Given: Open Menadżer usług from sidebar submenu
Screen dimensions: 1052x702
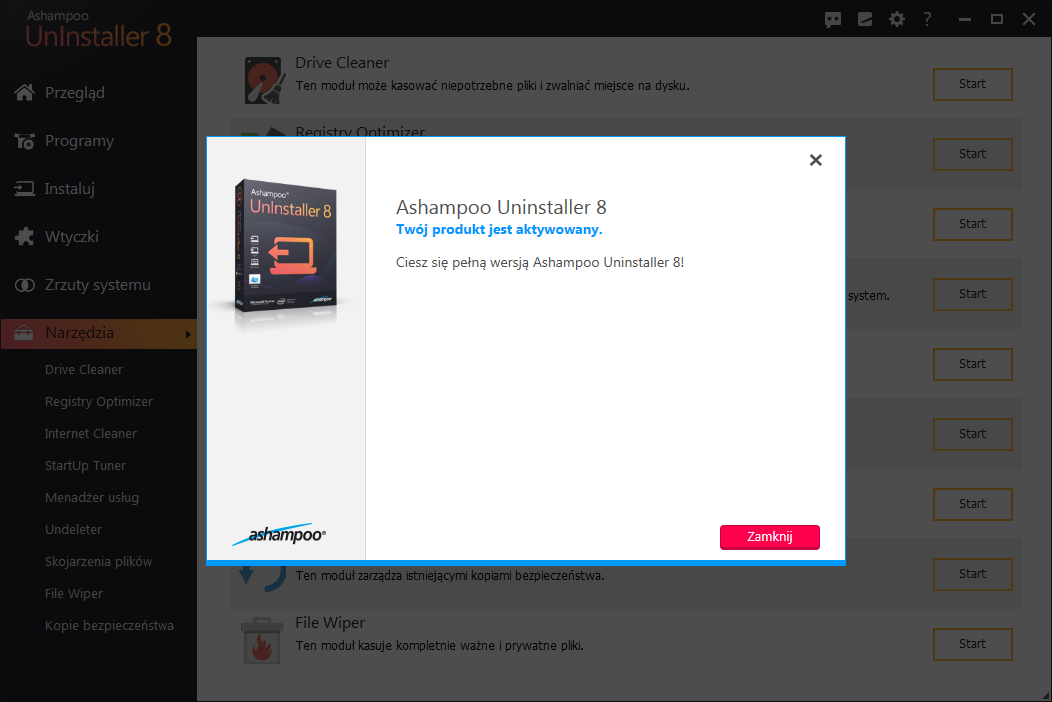Looking at the screenshot, I should [x=92, y=497].
